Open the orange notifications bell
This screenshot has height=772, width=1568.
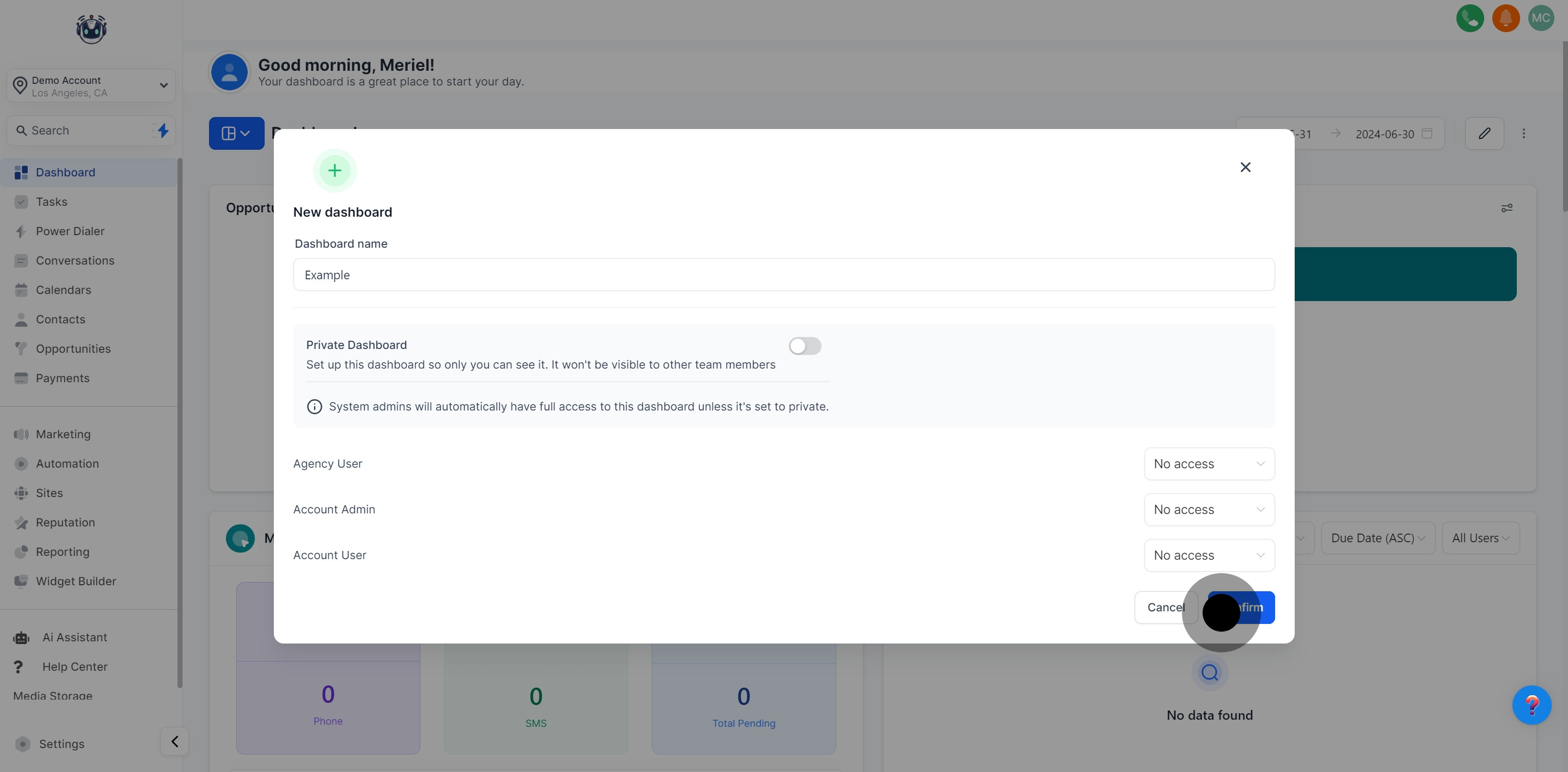click(x=1505, y=17)
